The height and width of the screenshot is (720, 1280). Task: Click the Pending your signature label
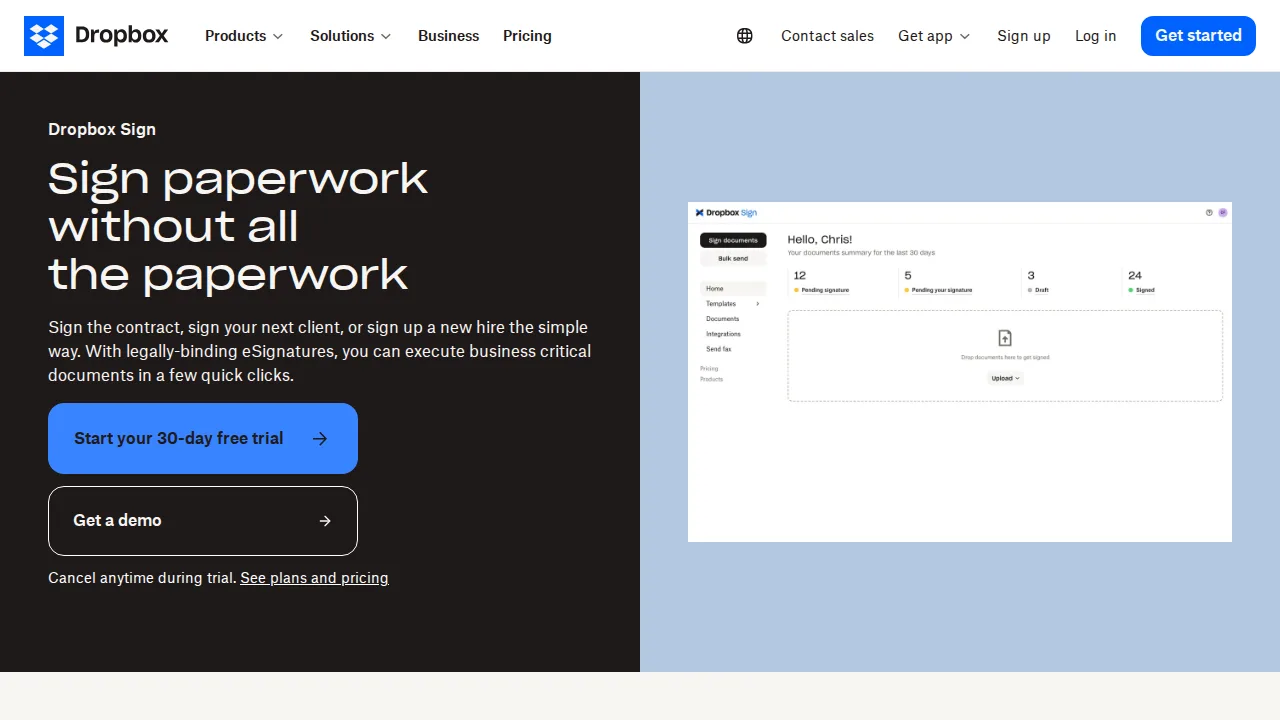[x=942, y=290]
